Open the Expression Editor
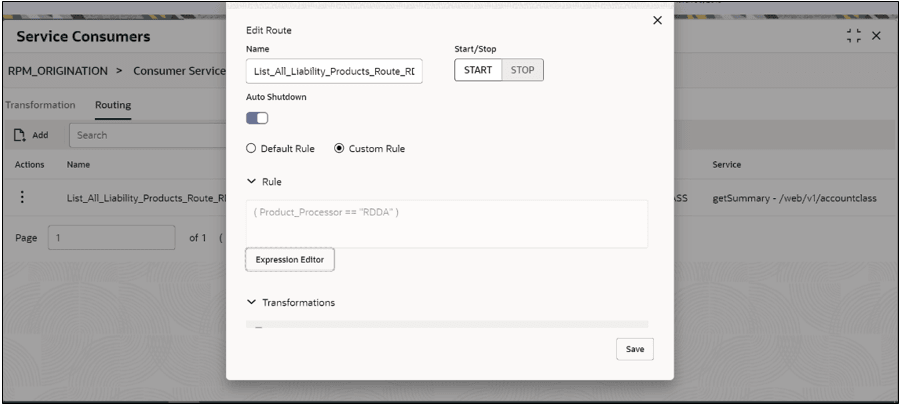899x404 pixels. click(x=290, y=260)
